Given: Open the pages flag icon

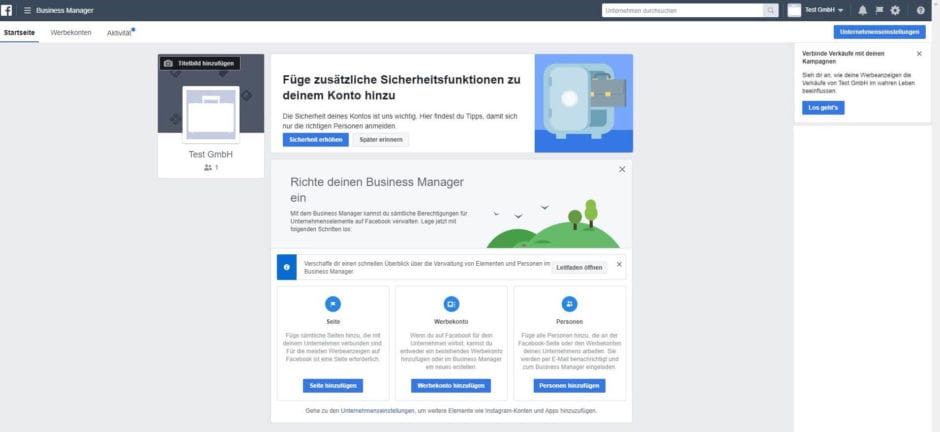Looking at the screenshot, I should click(879, 10).
